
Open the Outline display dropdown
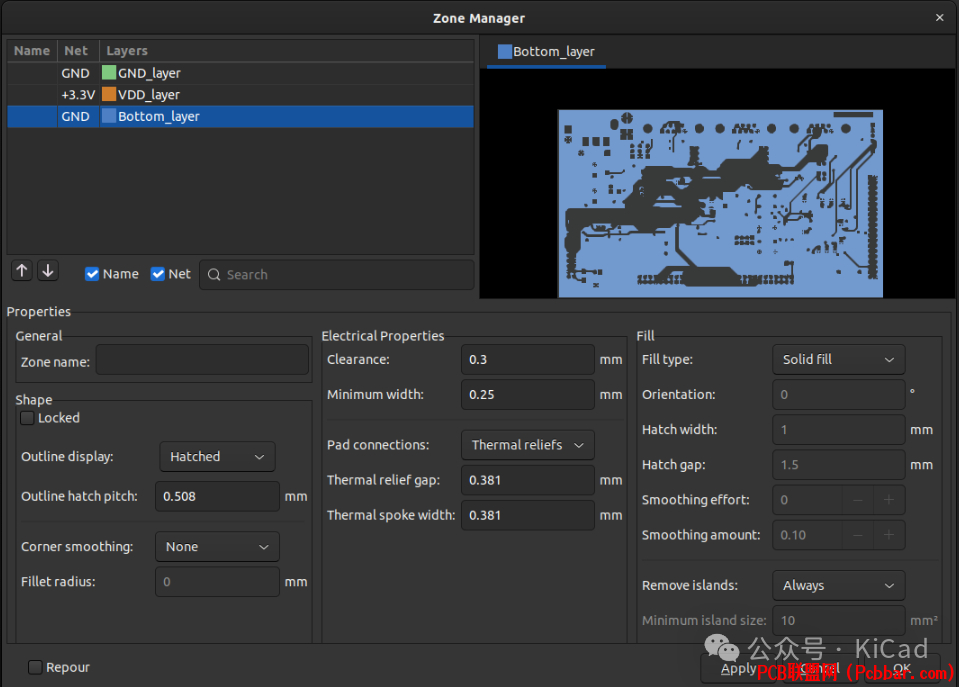pos(217,457)
